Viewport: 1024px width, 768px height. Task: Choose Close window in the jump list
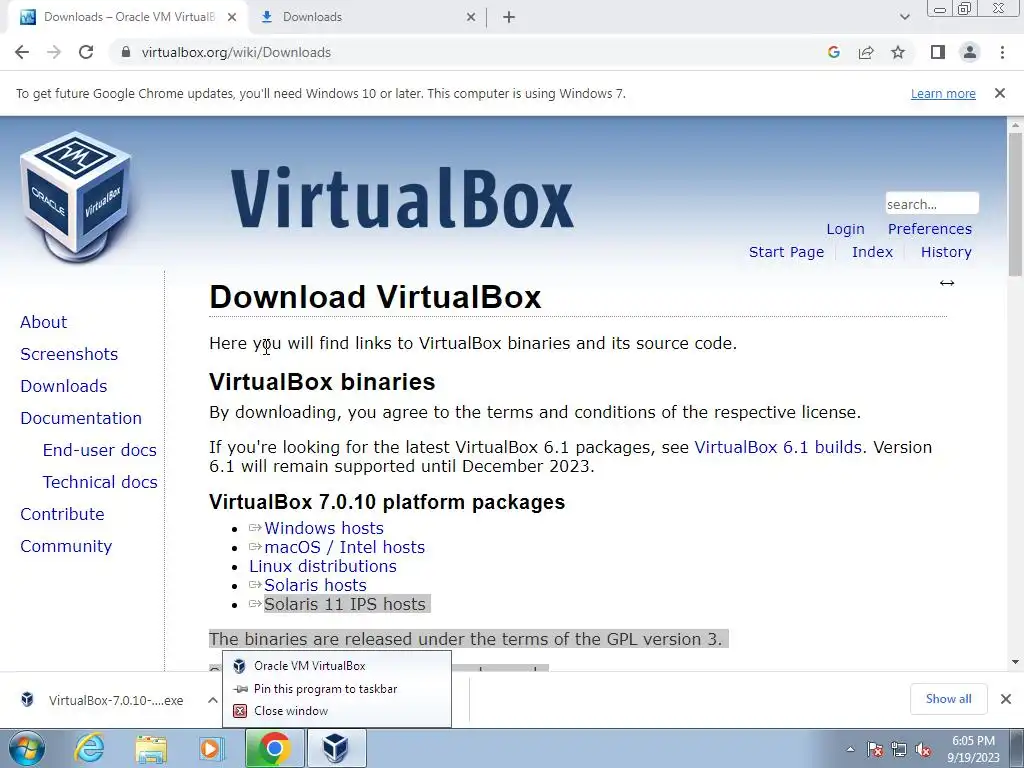tap(336, 711)
